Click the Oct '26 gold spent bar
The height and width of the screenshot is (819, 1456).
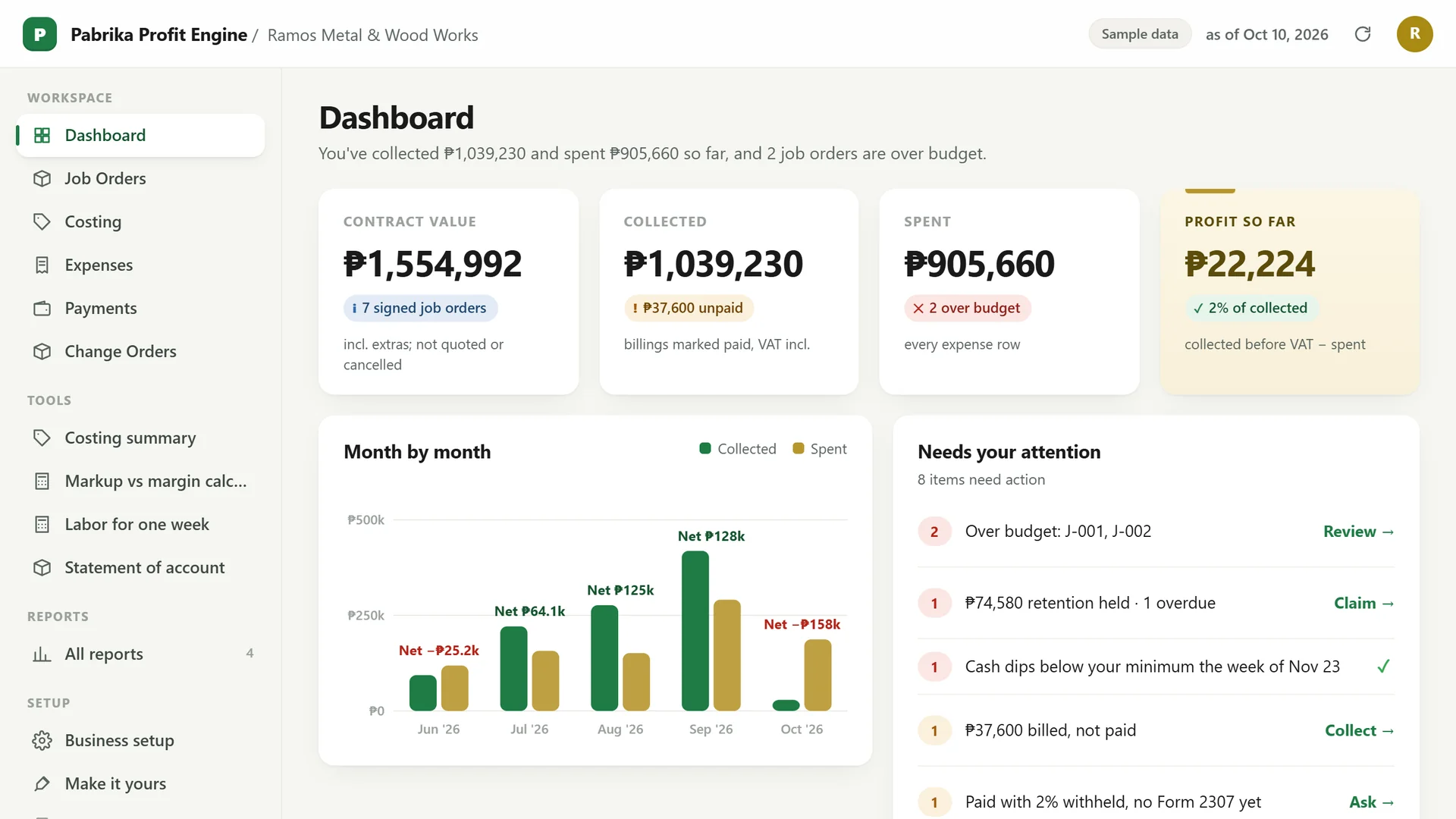[817, 675]
